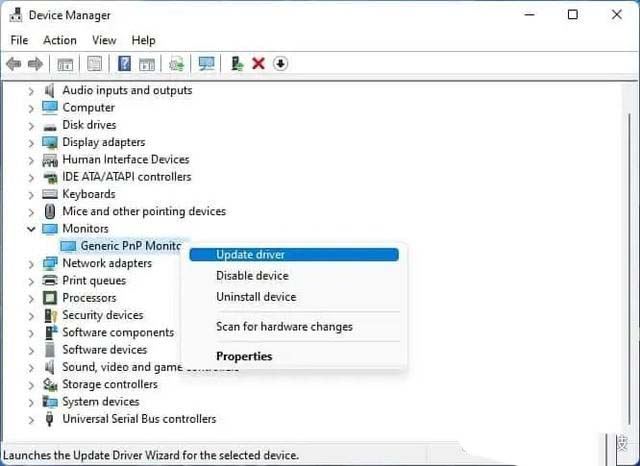Open the Action menu
Viewport: 640px width, 466px height.
pyautogui.click(x=59, y=40)
